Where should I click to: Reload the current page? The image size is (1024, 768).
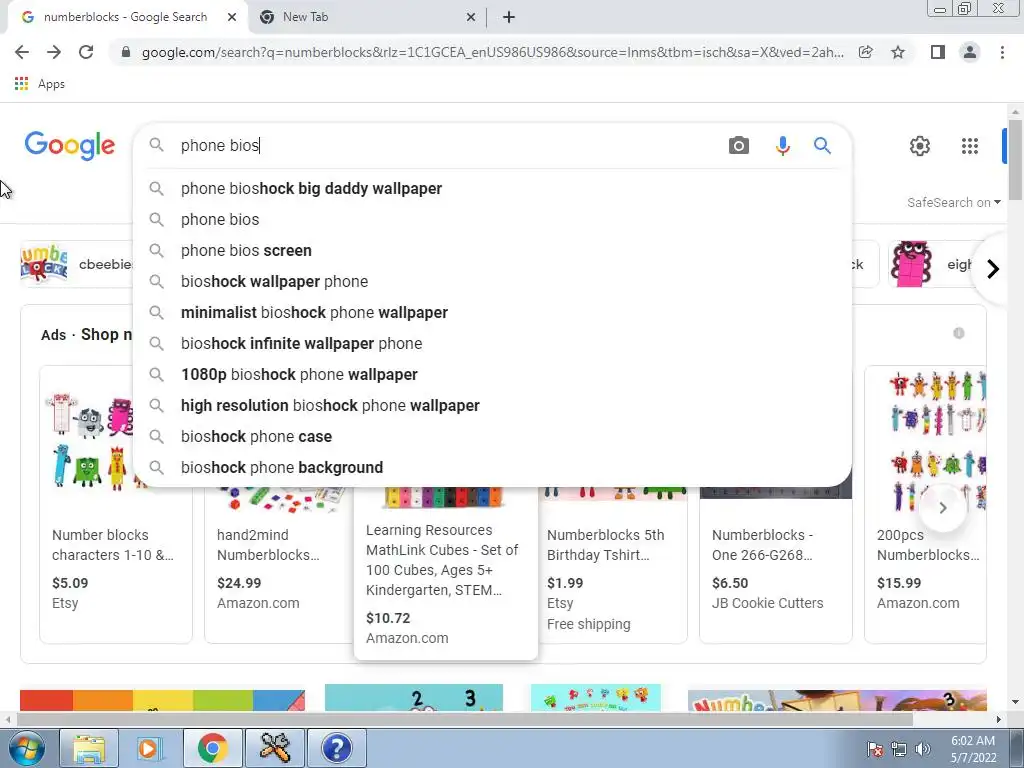86,52
